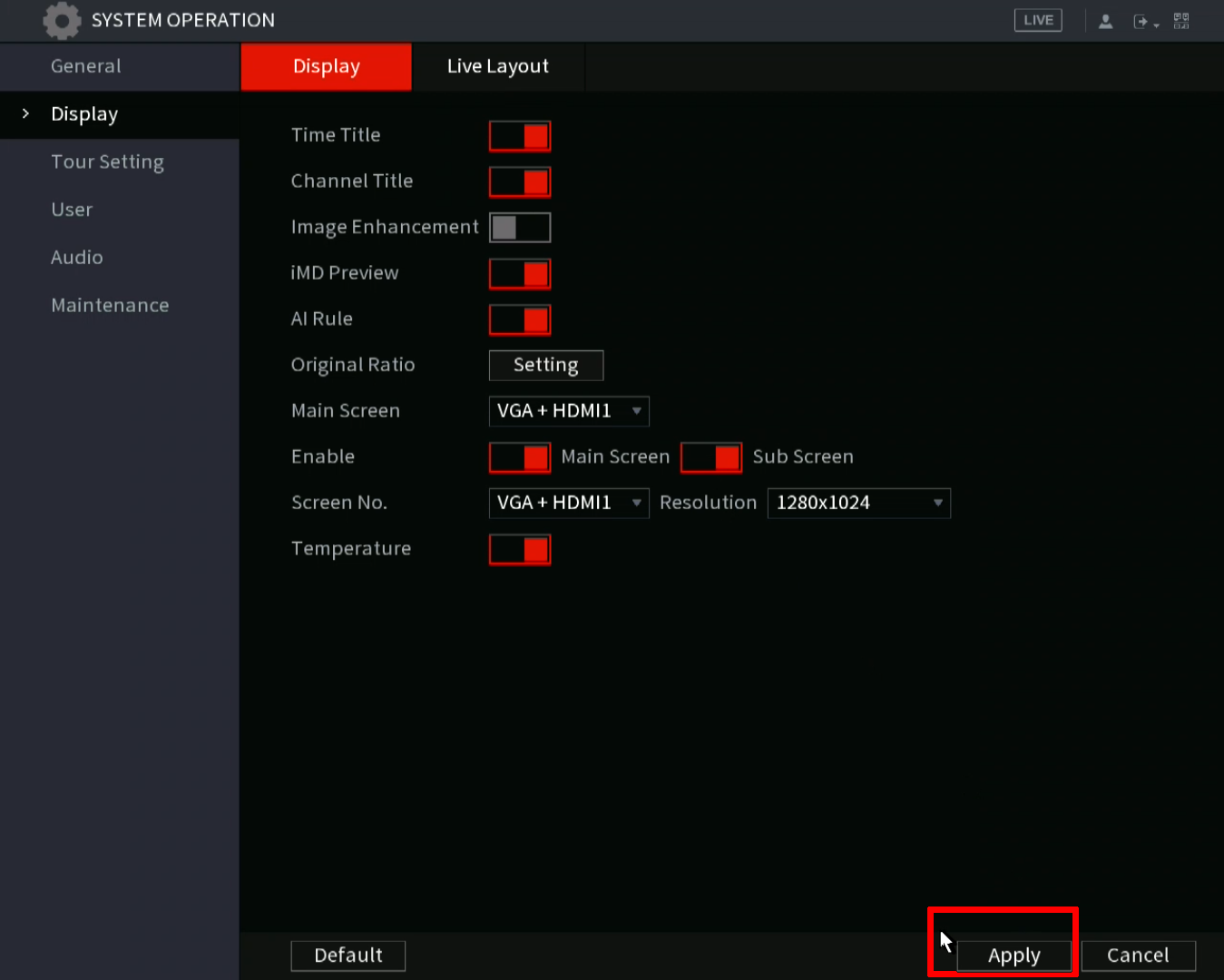Click the user account icon
1224x980 pixels.
[x=1105, y=21]
